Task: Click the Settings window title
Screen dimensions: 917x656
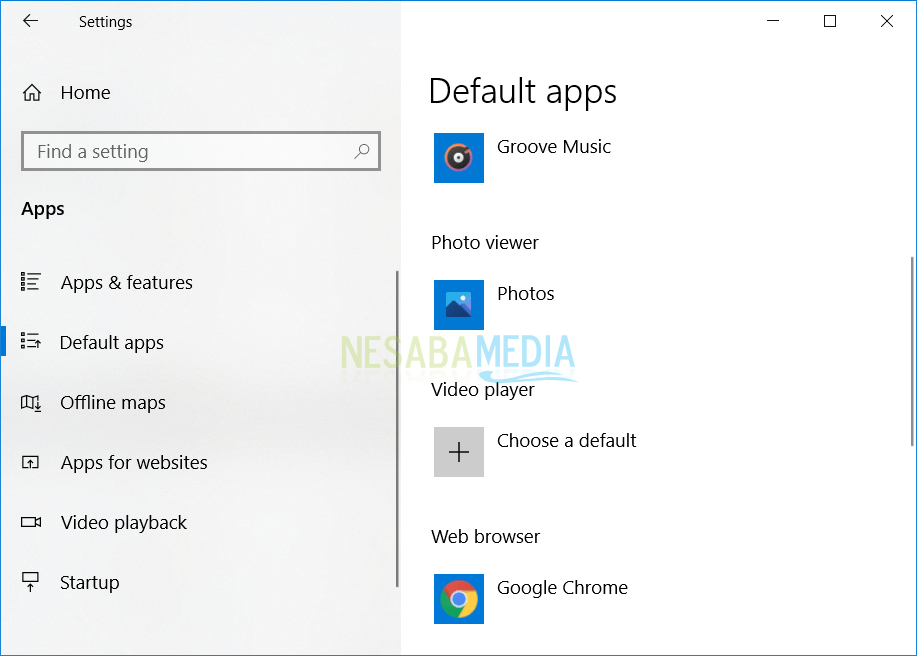Action: 105,22
